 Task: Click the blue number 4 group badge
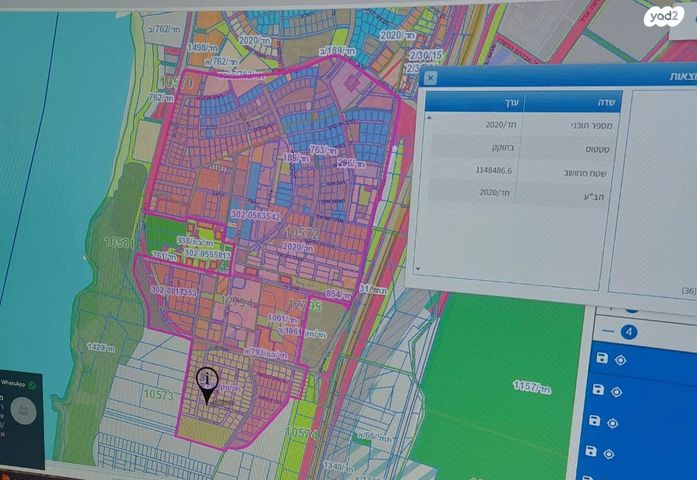tap(629, 332)
